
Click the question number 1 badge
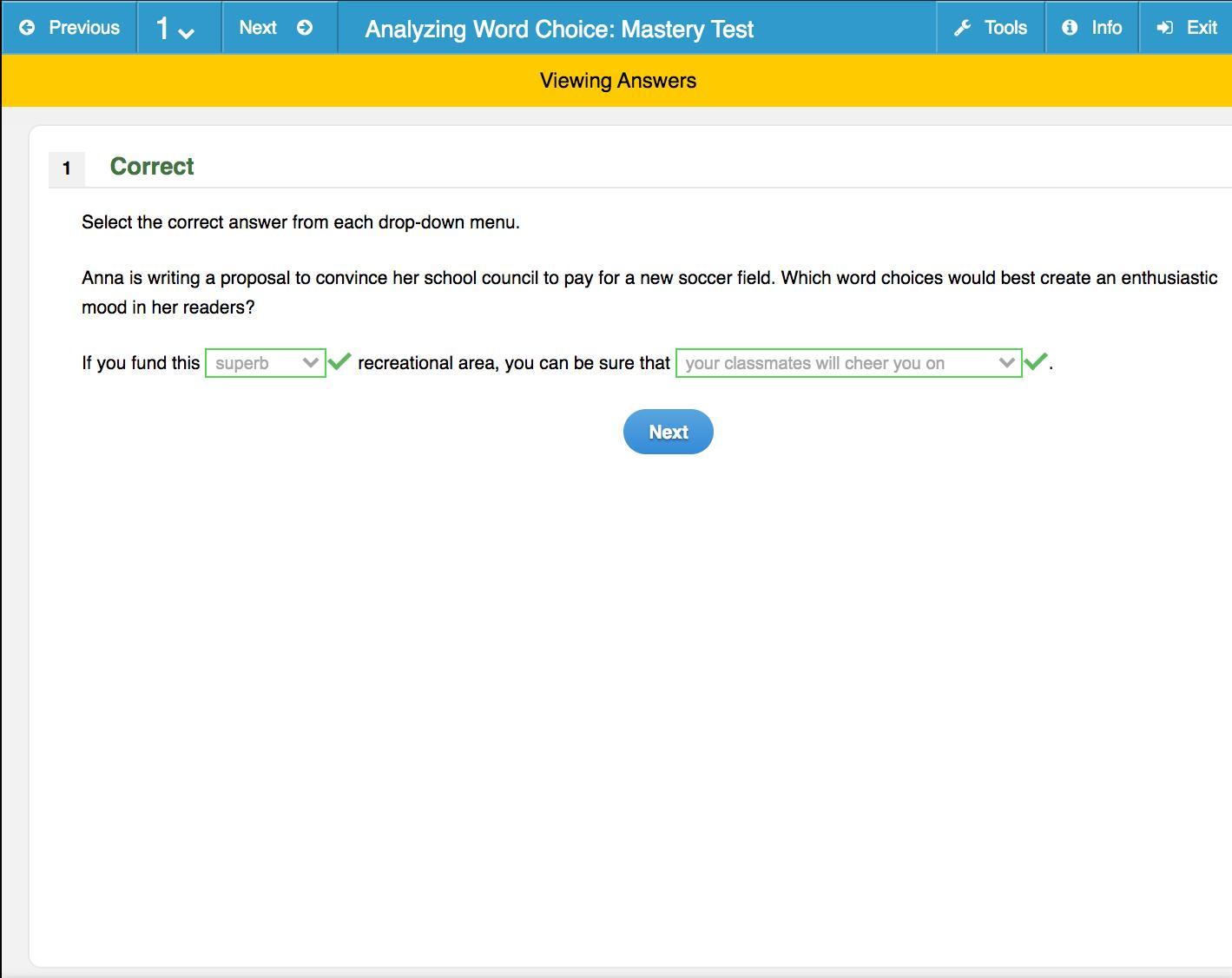click(x=67, y=169)
